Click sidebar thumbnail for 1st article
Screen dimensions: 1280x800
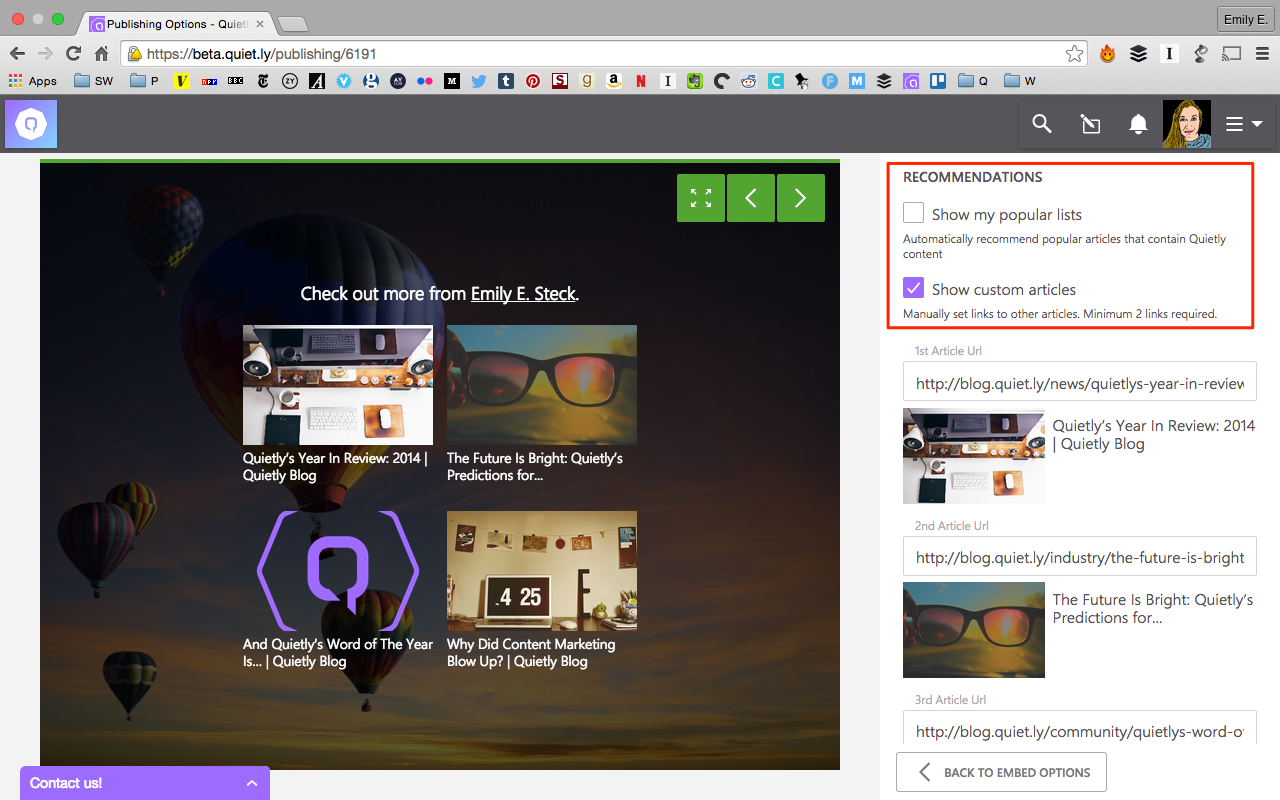974,455
